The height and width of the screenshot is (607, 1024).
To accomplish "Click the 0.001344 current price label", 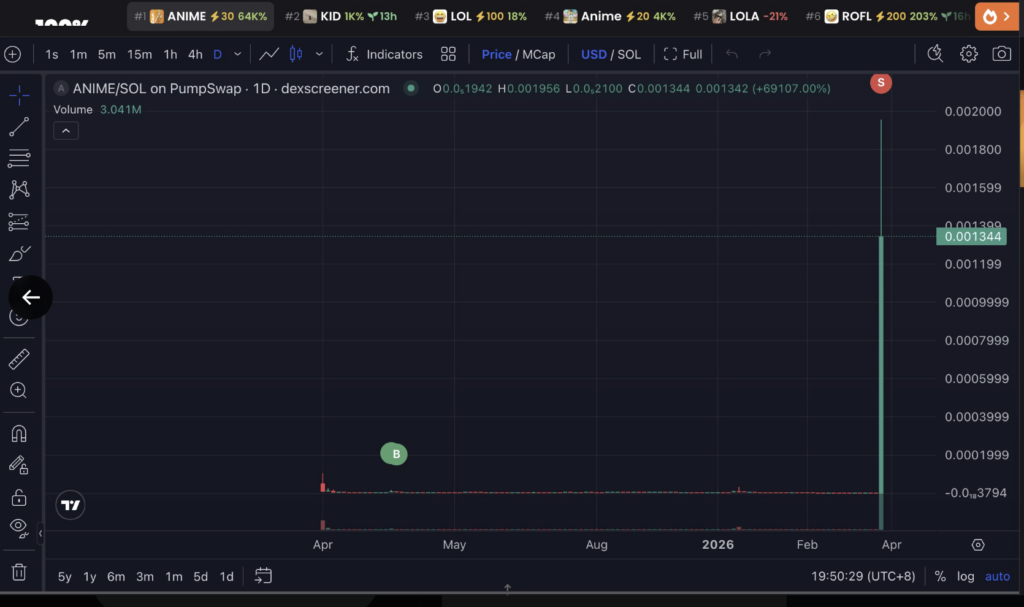I will tap(970, 237).
